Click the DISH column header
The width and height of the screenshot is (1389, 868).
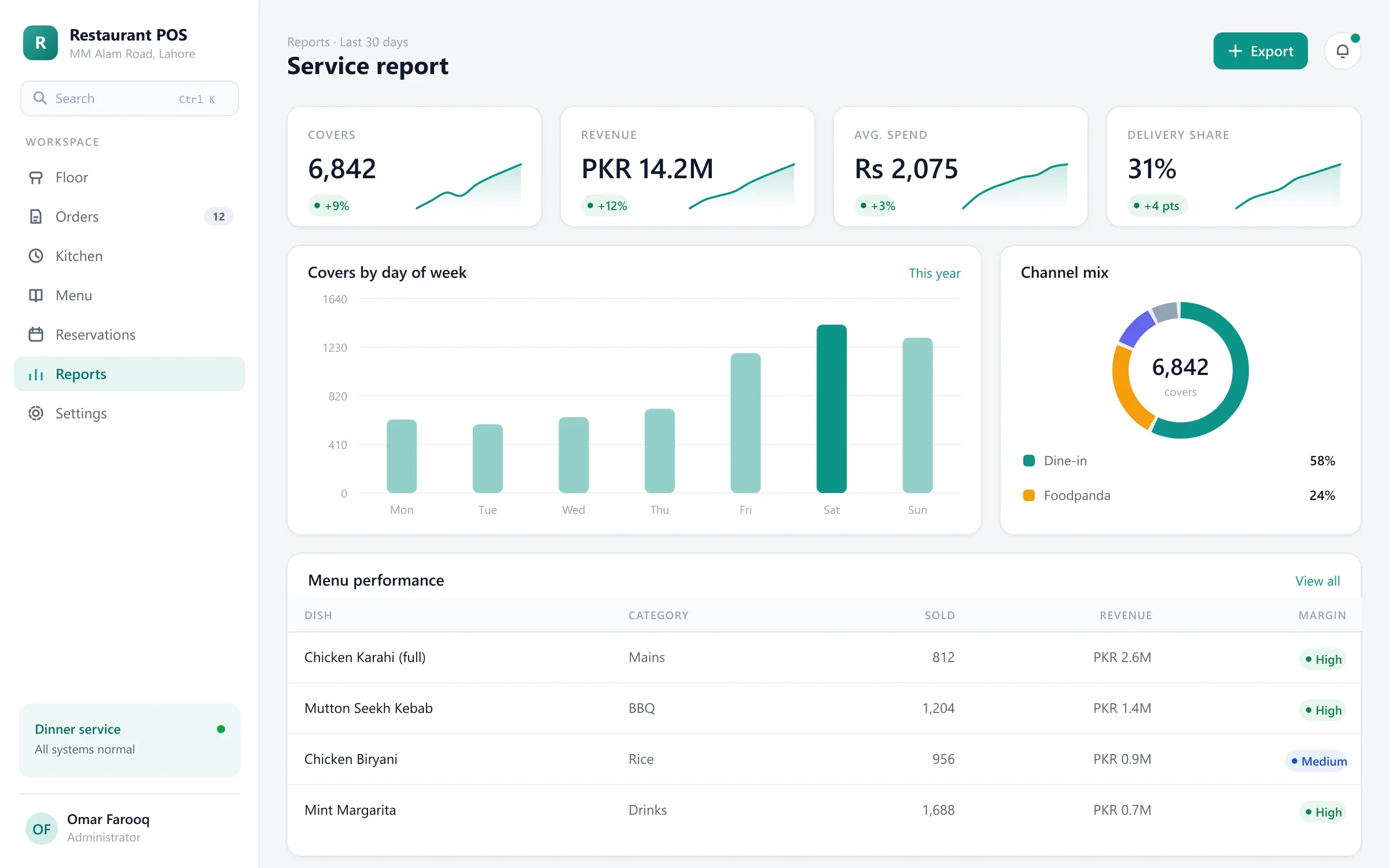click(318, 616)
